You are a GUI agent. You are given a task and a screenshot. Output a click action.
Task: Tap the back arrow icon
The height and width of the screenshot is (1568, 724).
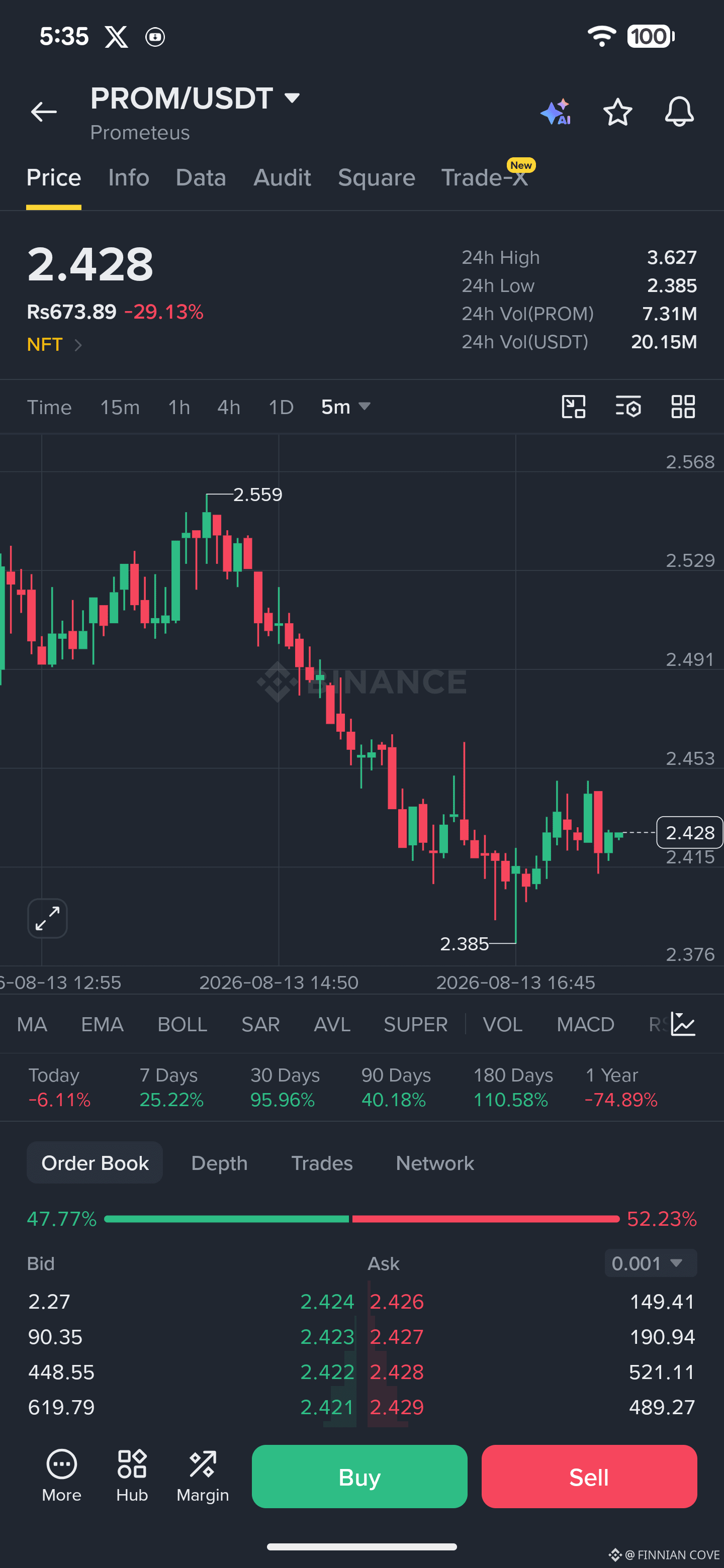(44, 112)
